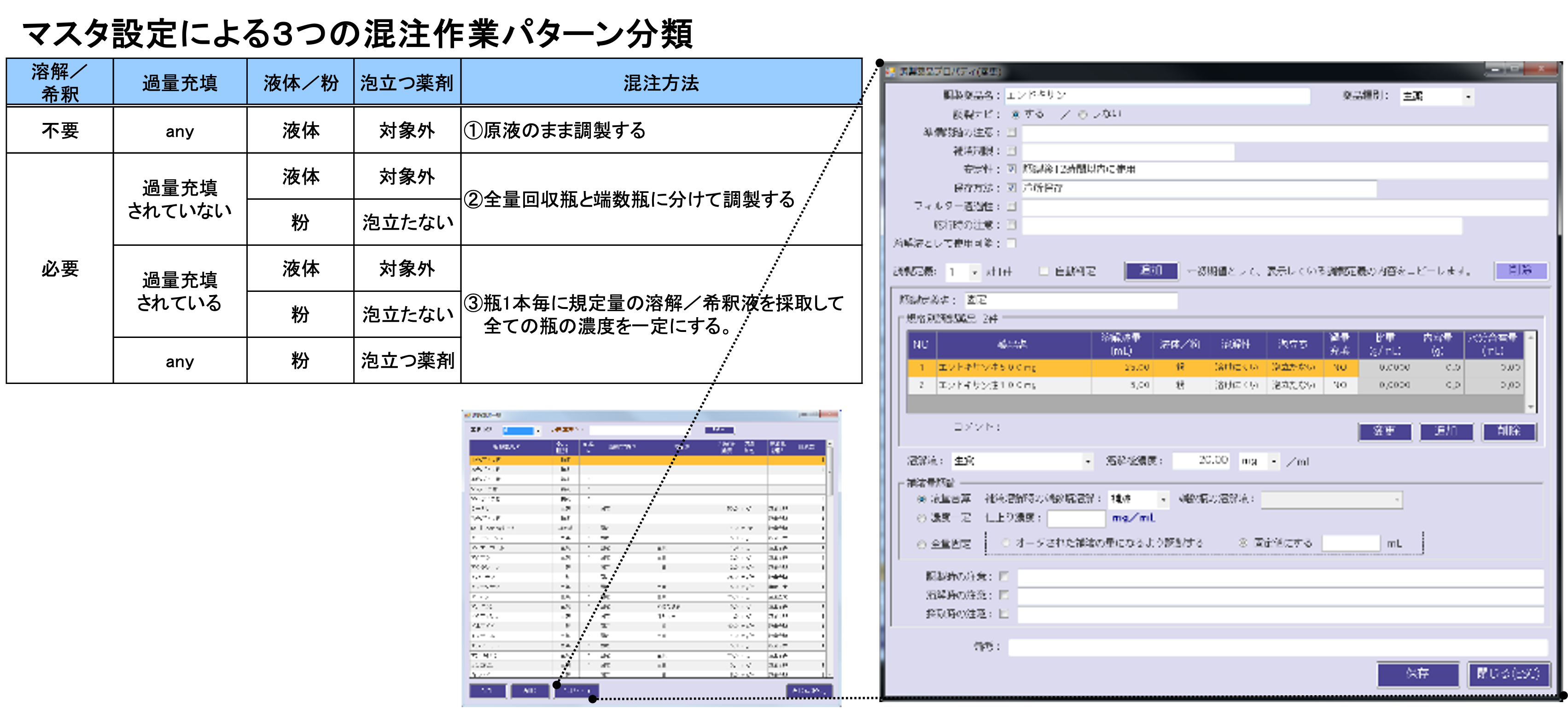Open the 薬品種別 dropdown
The width and height of the screenshot is (1568, 709).
[1468, 96]
